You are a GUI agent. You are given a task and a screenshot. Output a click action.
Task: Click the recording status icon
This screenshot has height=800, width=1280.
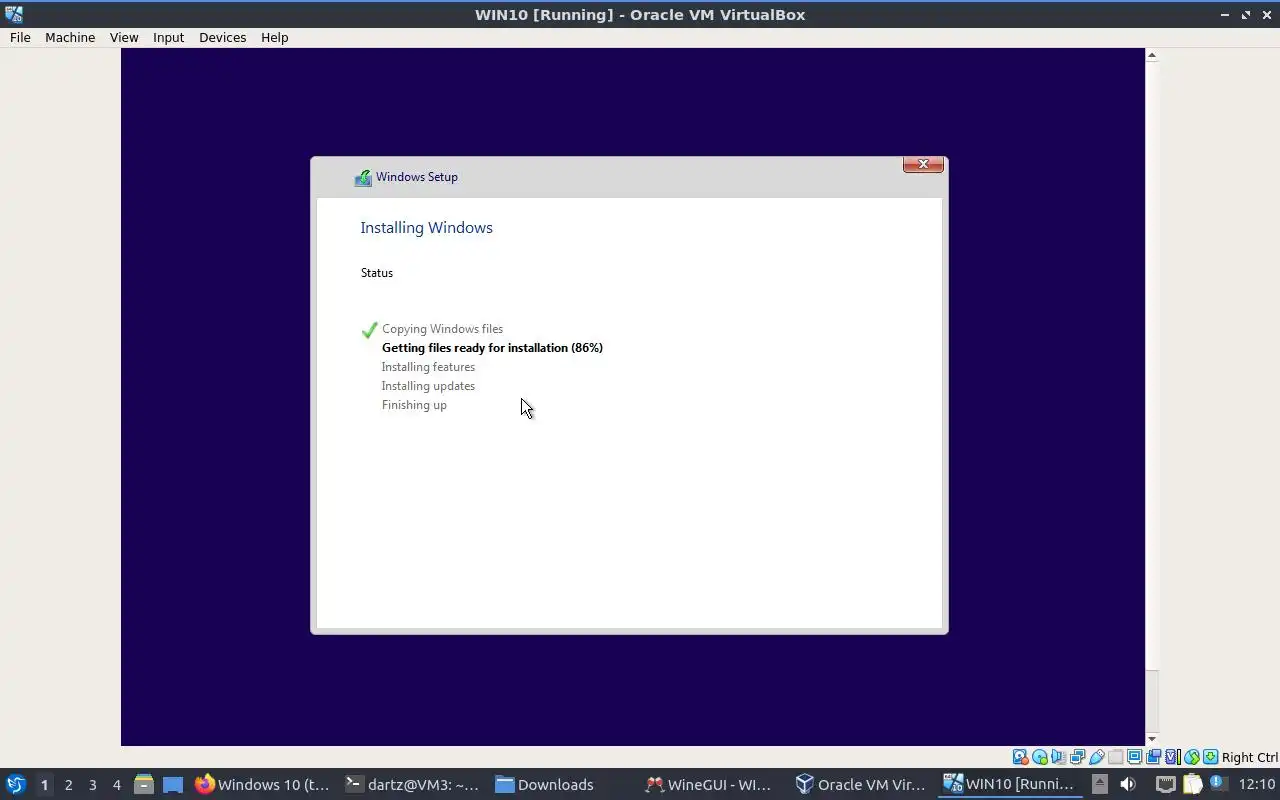tap(1153, 757)
